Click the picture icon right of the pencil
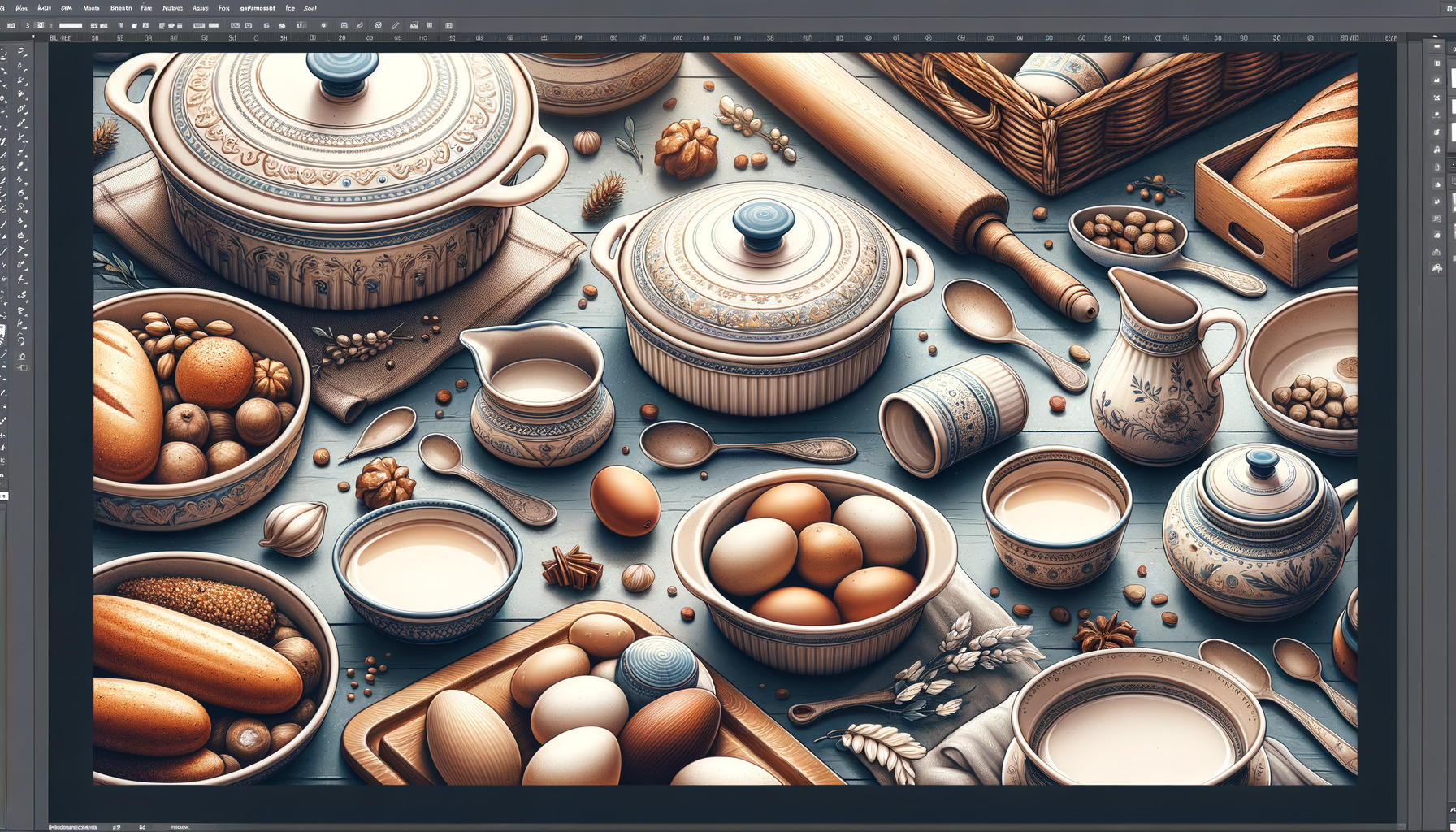 coord(413,26)
